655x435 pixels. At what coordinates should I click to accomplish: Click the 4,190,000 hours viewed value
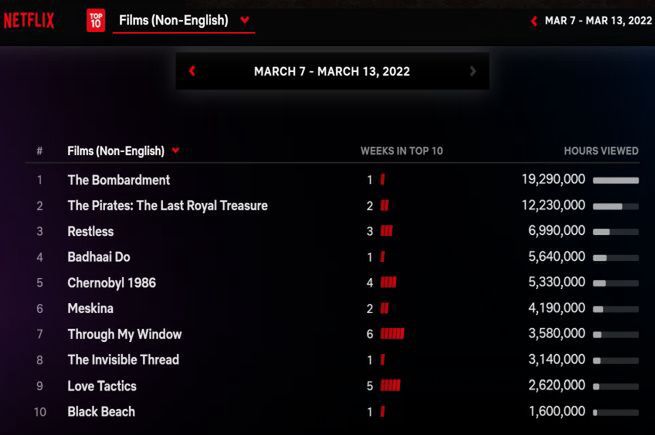pos(557,308)
